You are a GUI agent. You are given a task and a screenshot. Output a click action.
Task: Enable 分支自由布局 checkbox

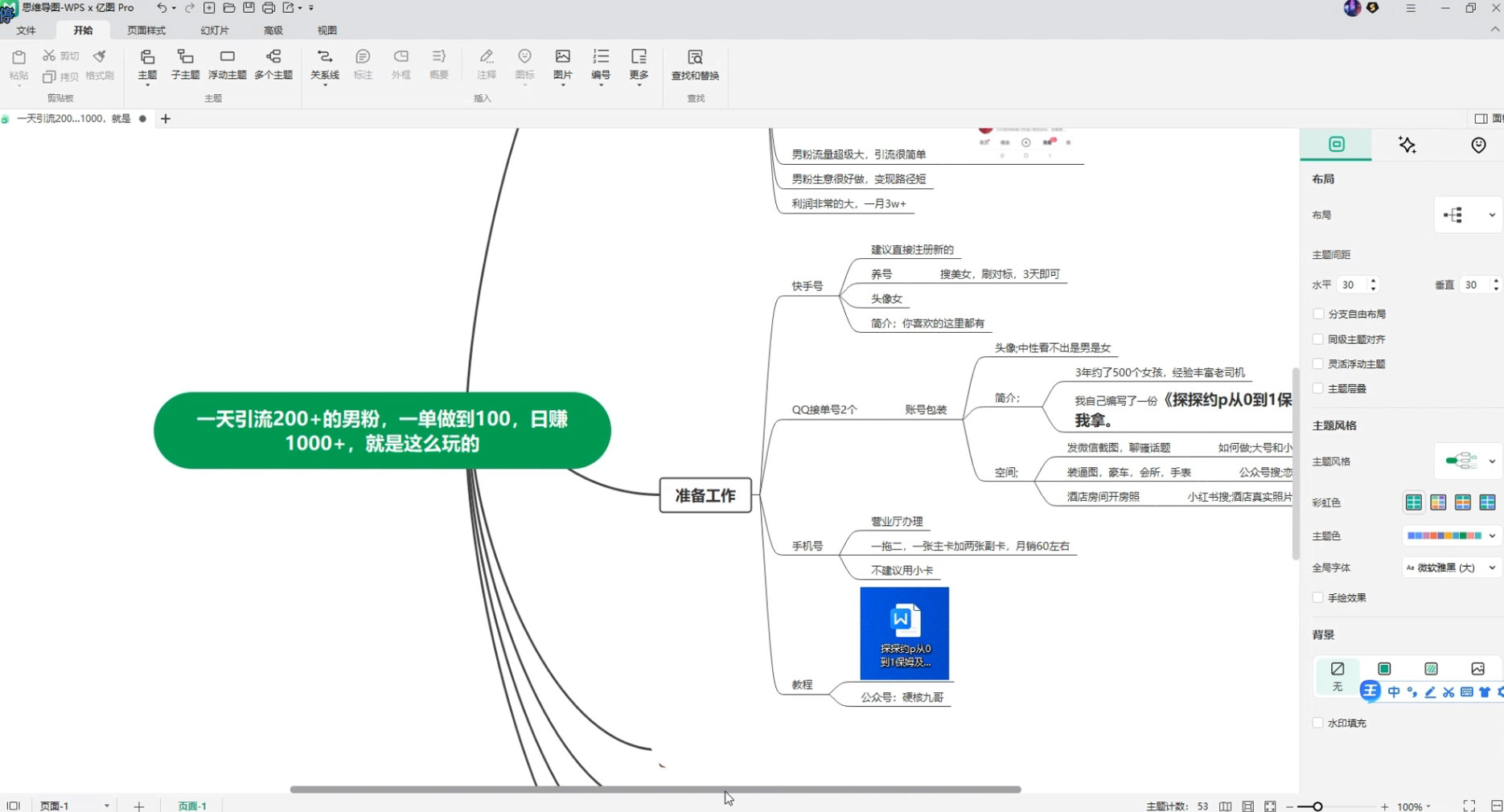point(1318,314)
